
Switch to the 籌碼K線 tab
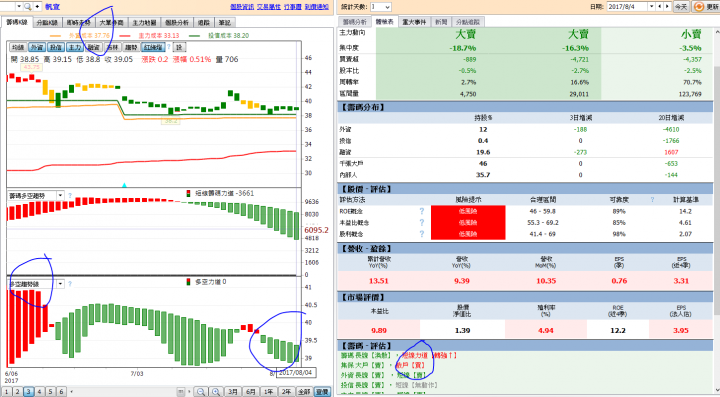(x=17, y=22)
